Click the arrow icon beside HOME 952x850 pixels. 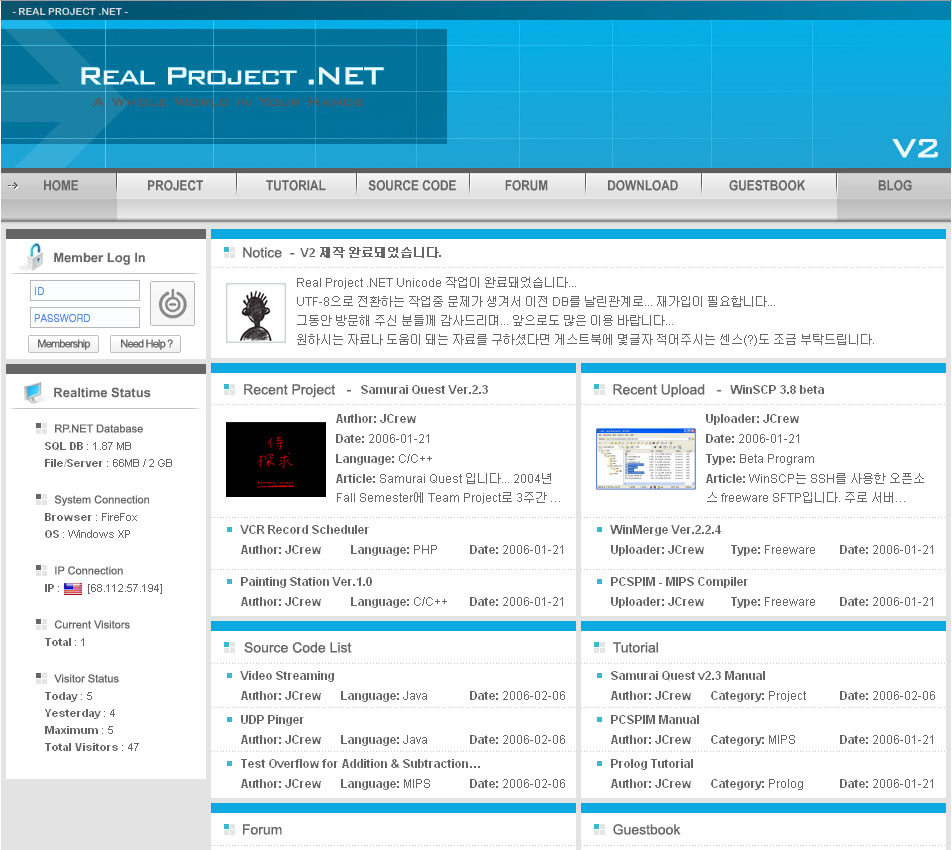[13, 185]
